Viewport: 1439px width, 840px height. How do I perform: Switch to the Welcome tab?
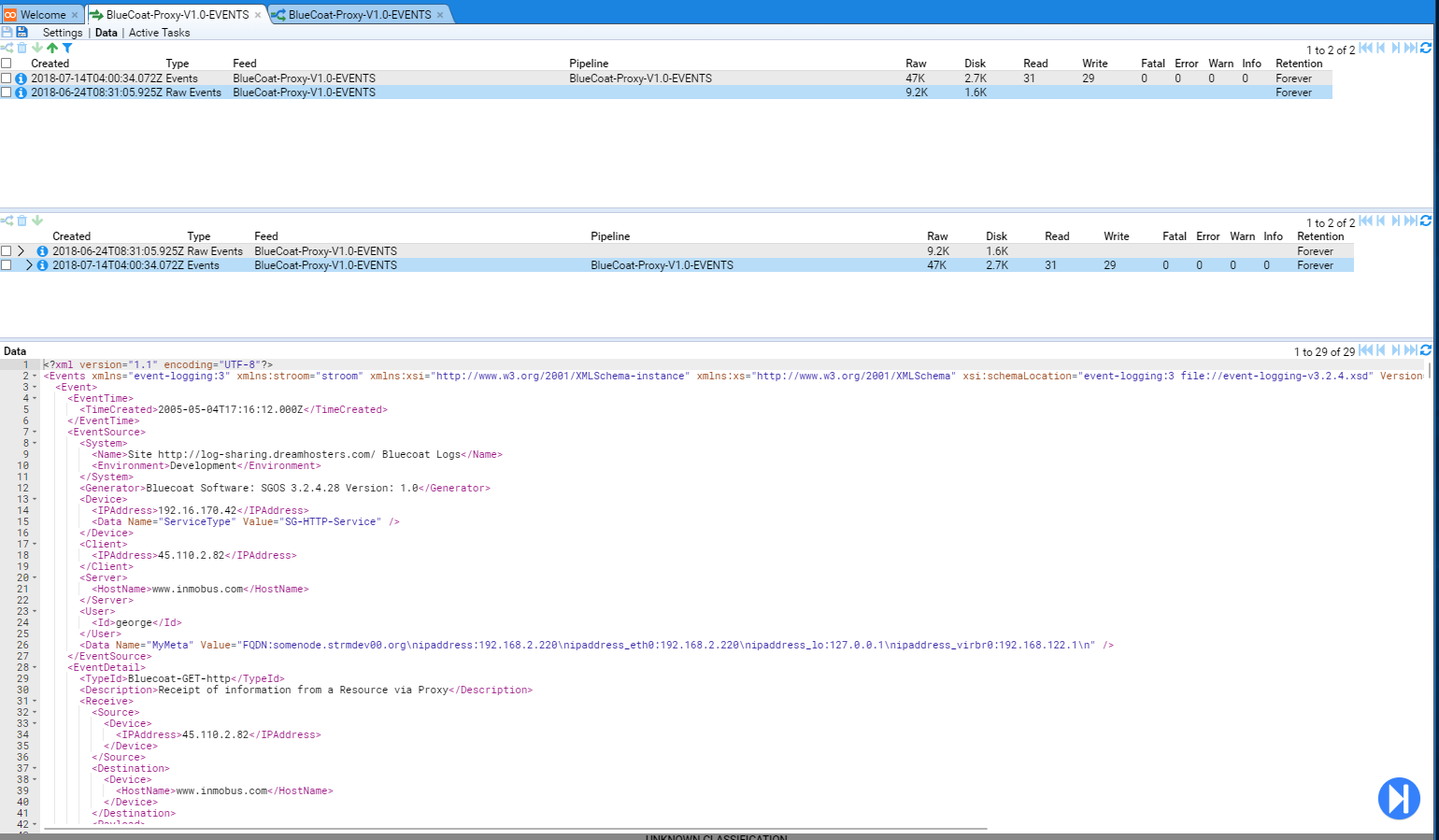[43, 15]
